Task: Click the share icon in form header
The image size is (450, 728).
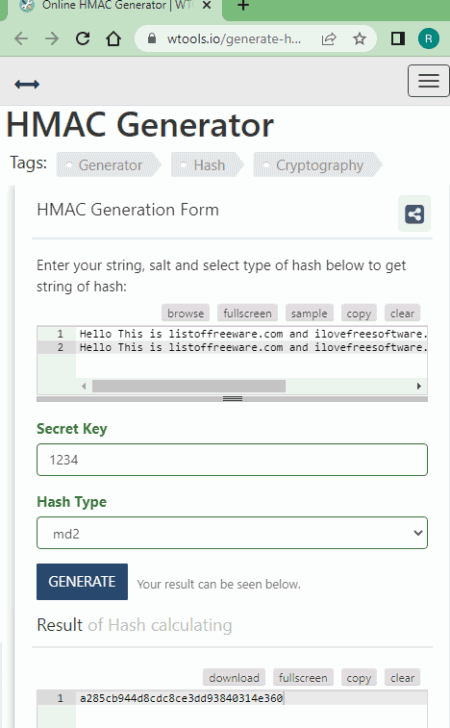Action: pos(414,214)
